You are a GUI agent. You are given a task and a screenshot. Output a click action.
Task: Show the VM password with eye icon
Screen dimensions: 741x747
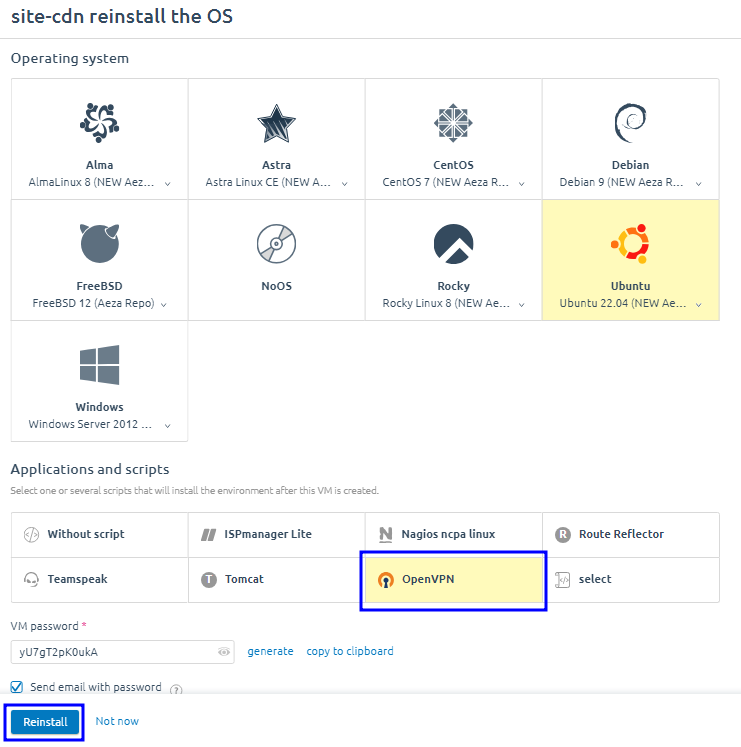(x=224, y=652)
